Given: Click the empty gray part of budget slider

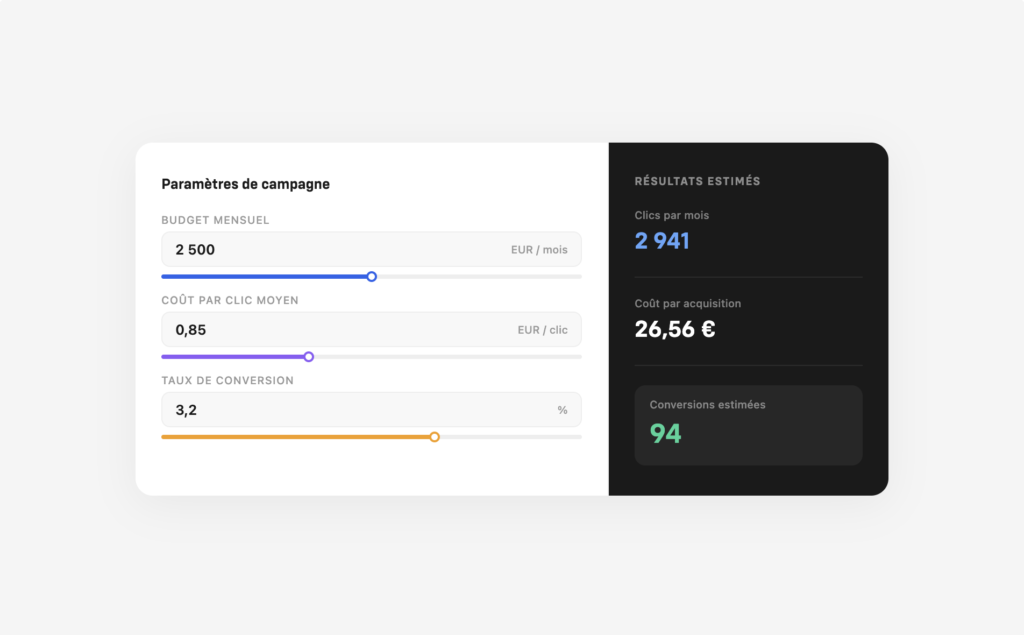Looking at the screenshot, I should 478,277.
